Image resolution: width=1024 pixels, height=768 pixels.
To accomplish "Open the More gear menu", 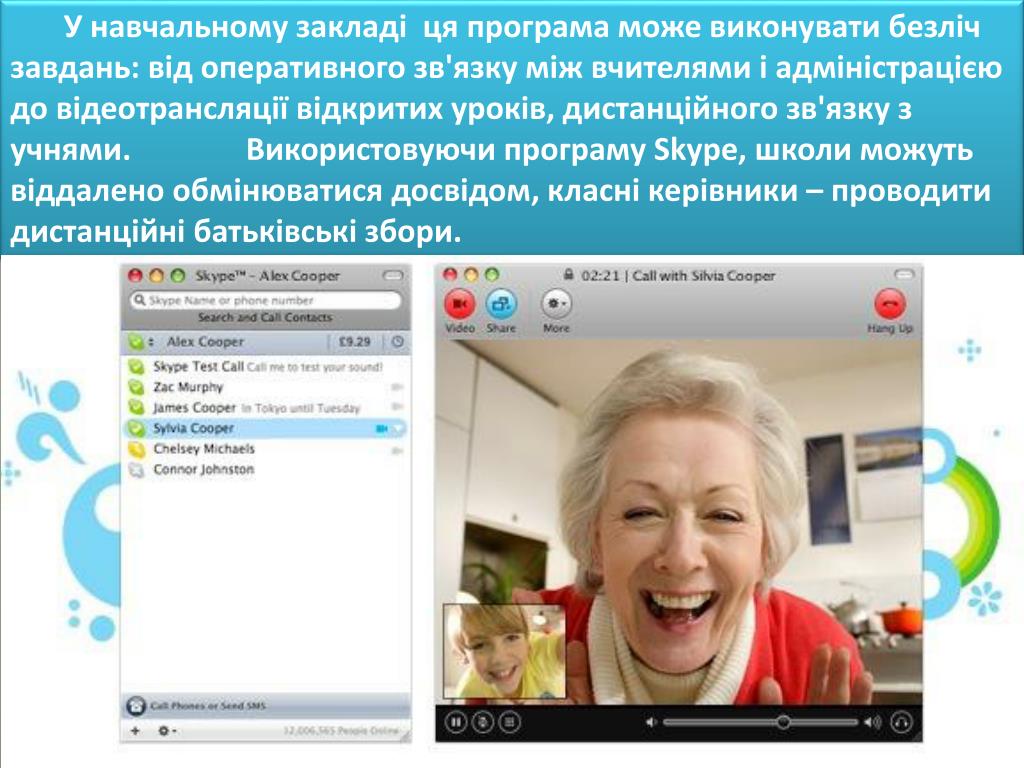I will (556, 304).
